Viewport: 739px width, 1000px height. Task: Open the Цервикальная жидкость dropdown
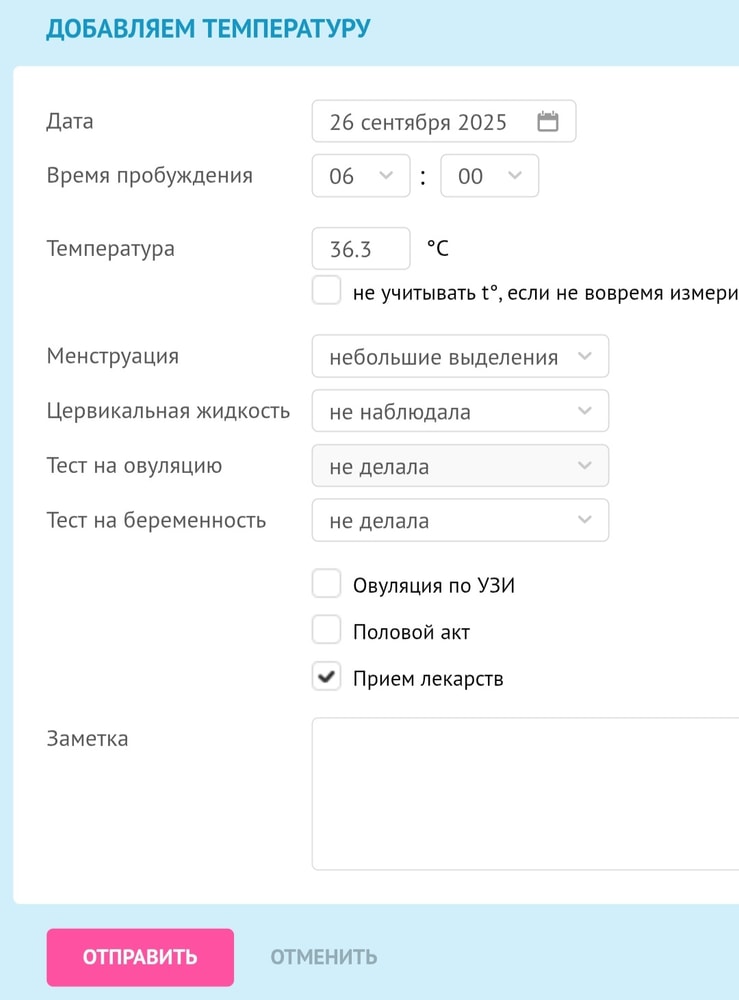(x=460, y=411)
